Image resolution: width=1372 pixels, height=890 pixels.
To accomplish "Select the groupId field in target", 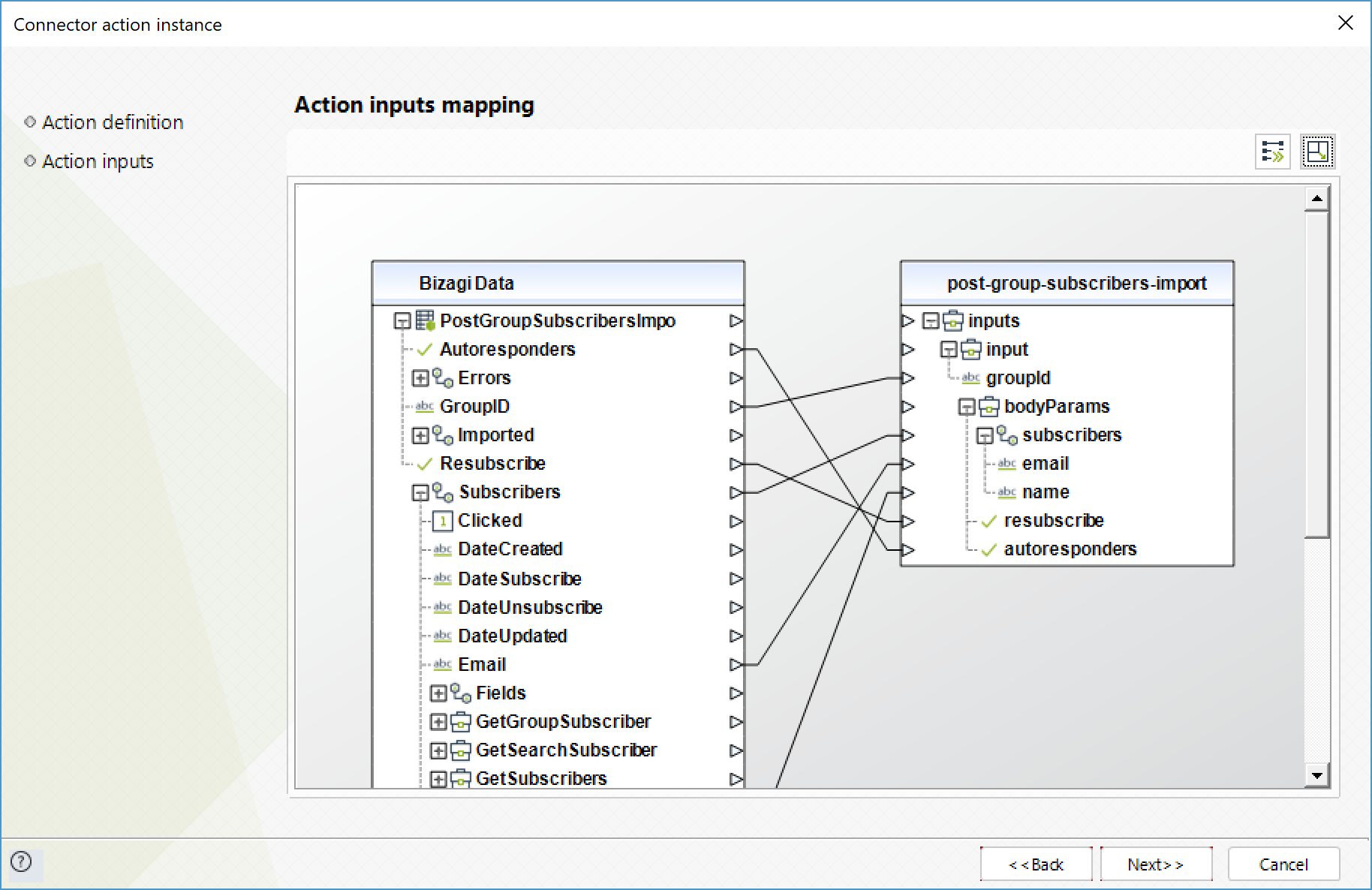I will point(1018,378).
